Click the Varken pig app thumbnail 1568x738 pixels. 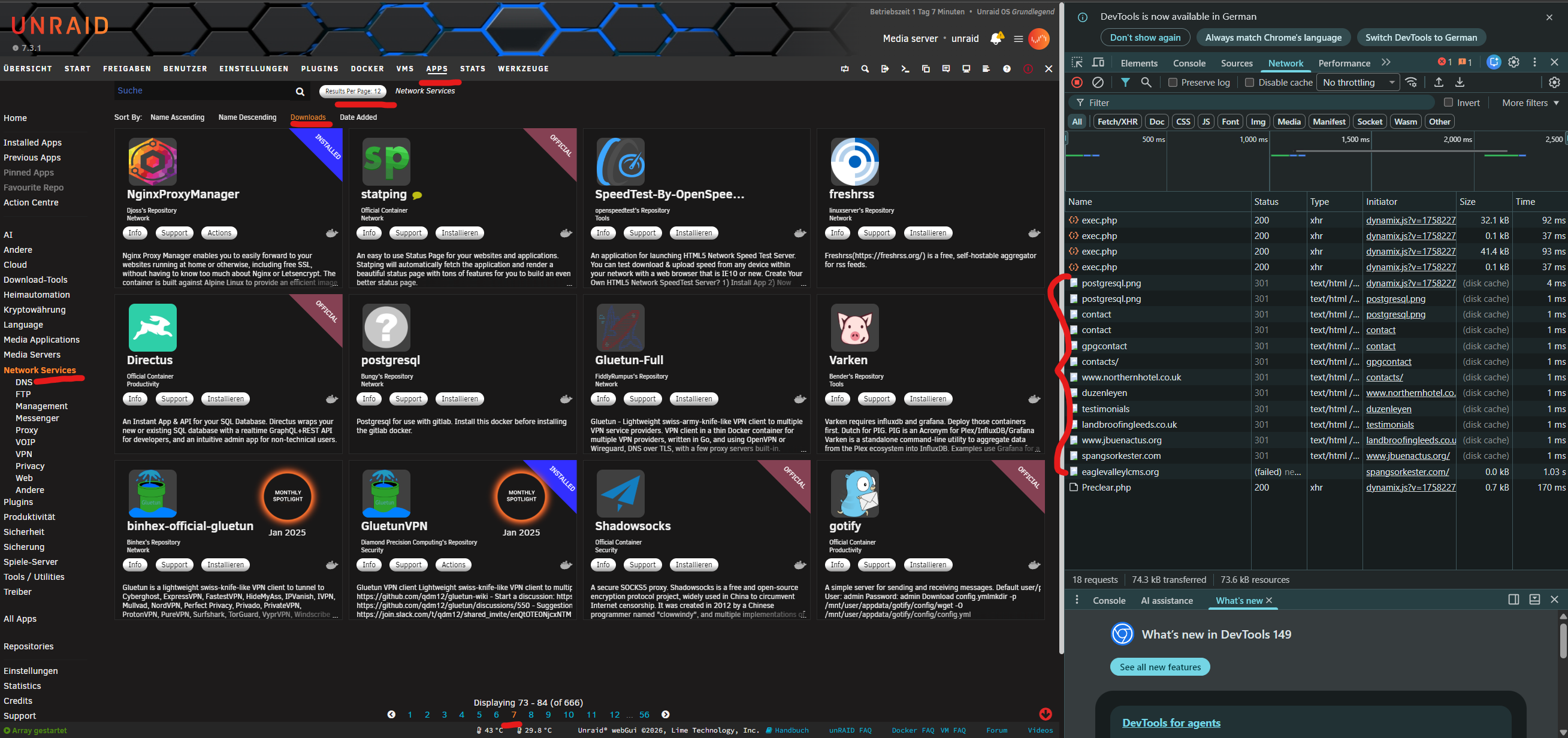[x=854, y=327]
